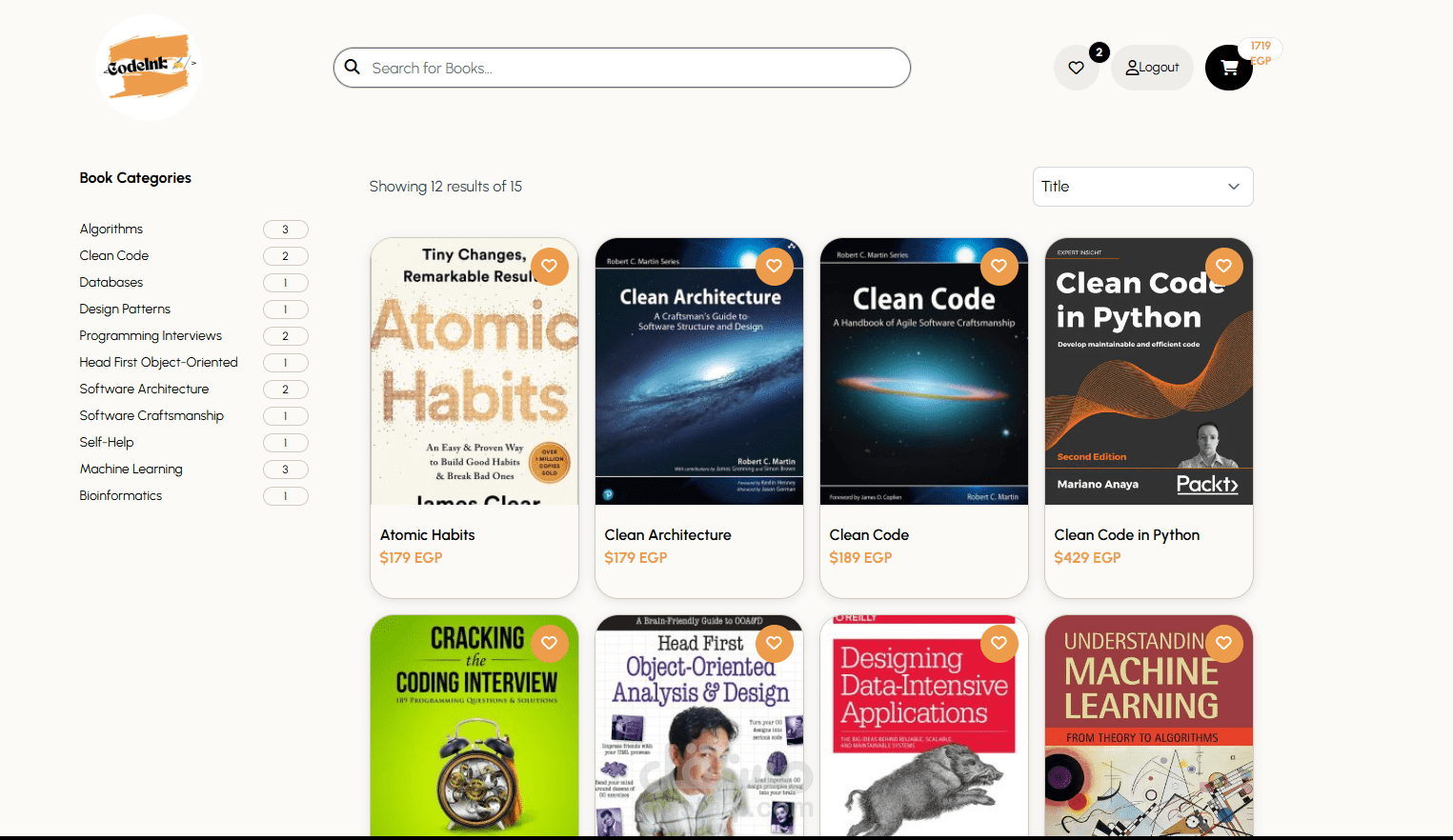Open the wishlist heart in header
The width and height of the screenshot is (1453, 840).
pyautogui.click(x=1077, y=68)
